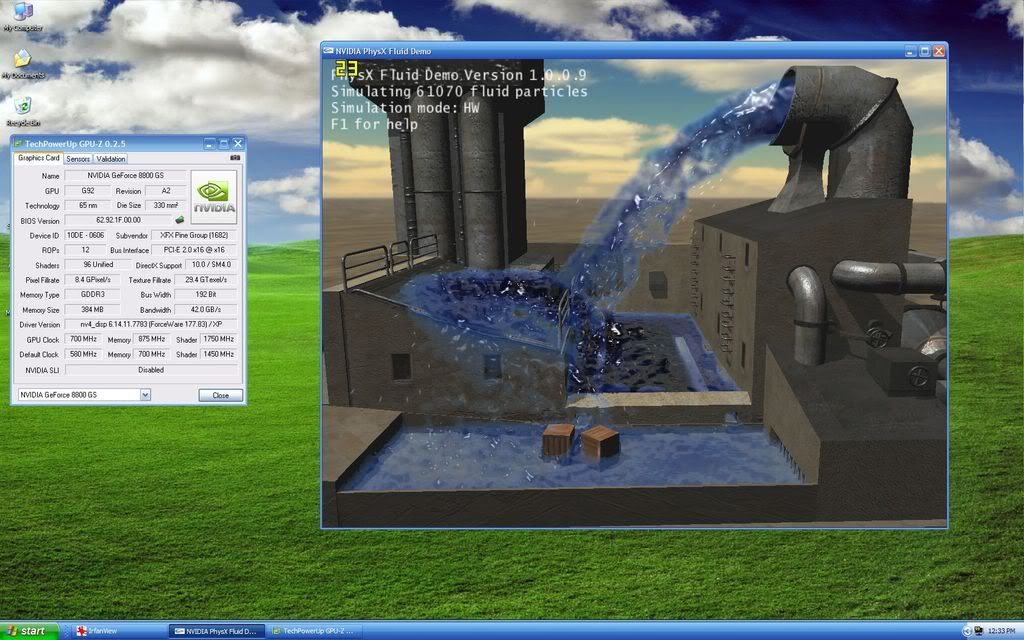1024x640 pixels.
Task: Click the NVIDIA logo in GPU-Z
Action: [x=214, y=197]
